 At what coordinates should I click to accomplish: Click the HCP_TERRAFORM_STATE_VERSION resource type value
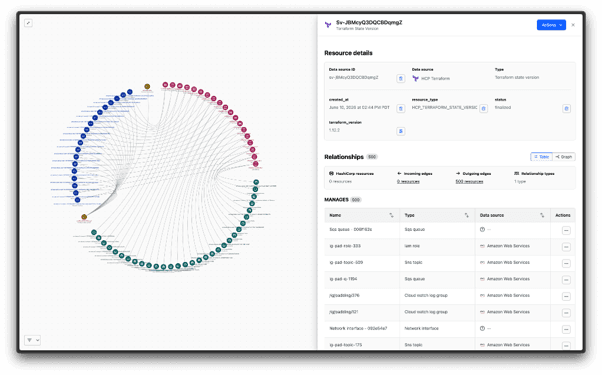tap(445, 107)
